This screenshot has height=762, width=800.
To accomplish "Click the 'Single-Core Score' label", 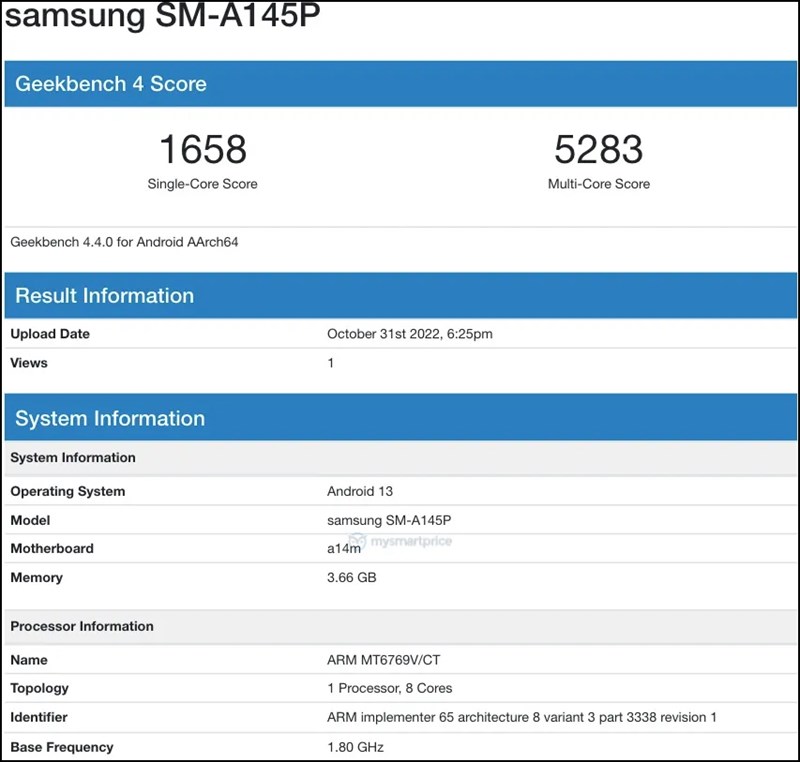I will [x=203, y=184].
